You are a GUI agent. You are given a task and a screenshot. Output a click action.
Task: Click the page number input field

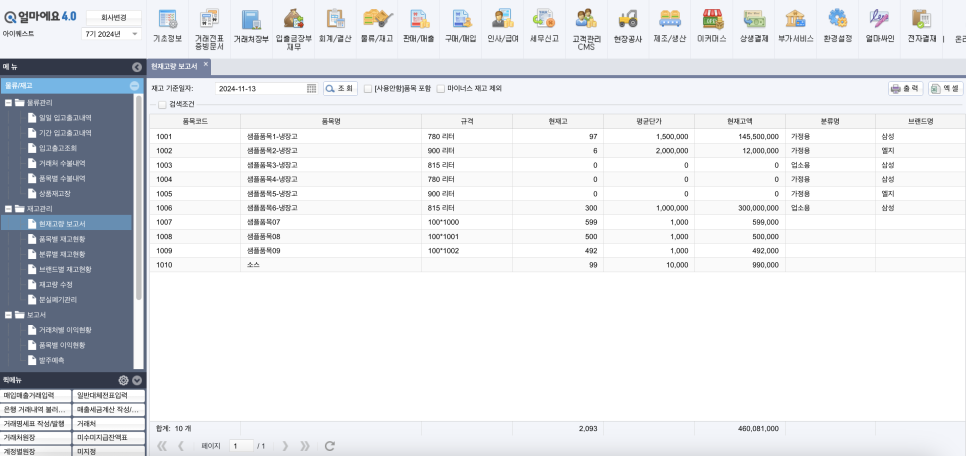click(x=241, y=446)
